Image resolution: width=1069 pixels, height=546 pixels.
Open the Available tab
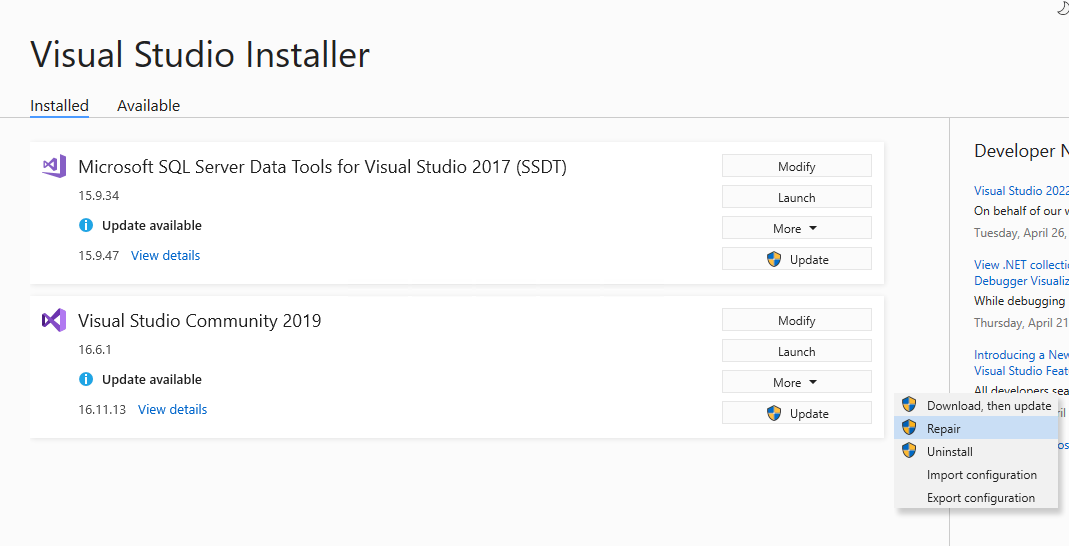(x=148, y=105)
